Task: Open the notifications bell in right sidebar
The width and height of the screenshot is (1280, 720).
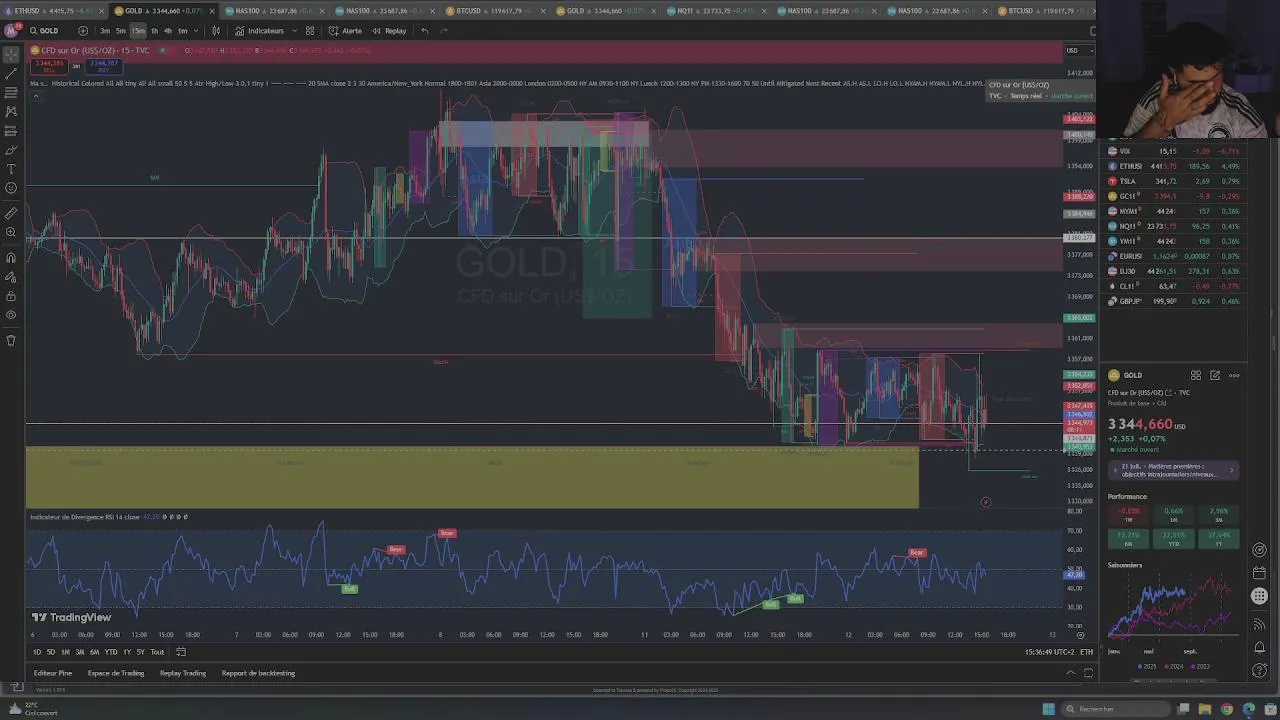Action: click(x=1259, y=647)
